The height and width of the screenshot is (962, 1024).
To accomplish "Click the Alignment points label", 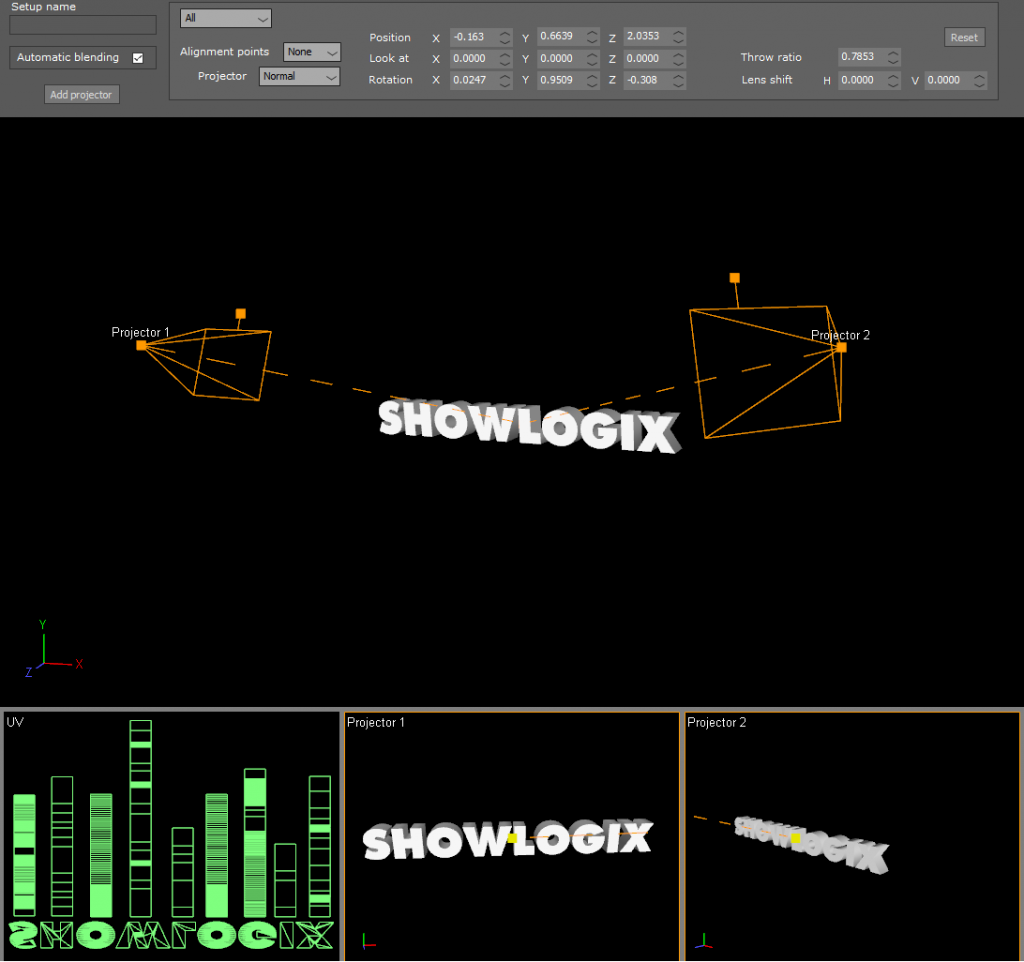I will coord(224,52).
